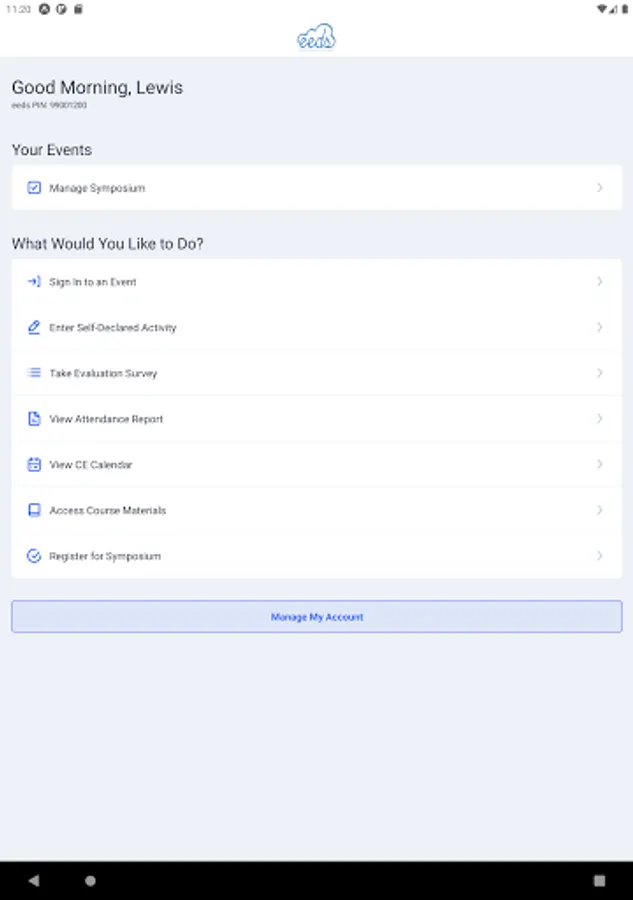Click the Attendance Report document icon
The image size is (633, 900).
point(34,419)
